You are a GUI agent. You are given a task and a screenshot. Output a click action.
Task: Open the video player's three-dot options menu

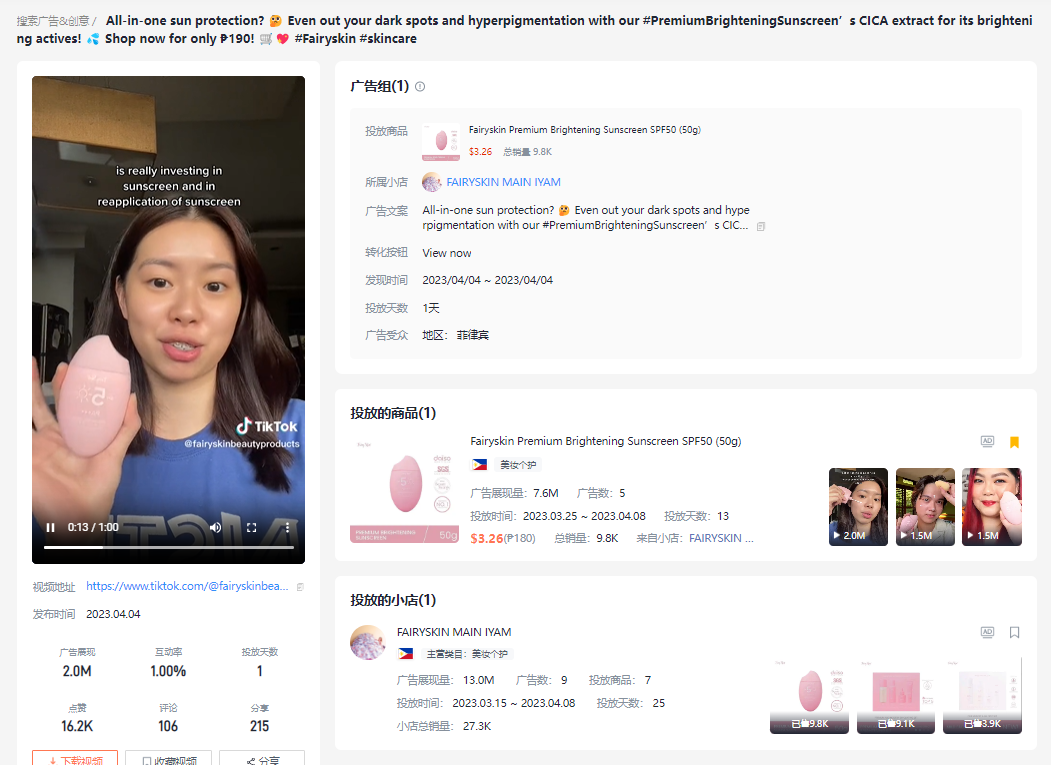287,527
